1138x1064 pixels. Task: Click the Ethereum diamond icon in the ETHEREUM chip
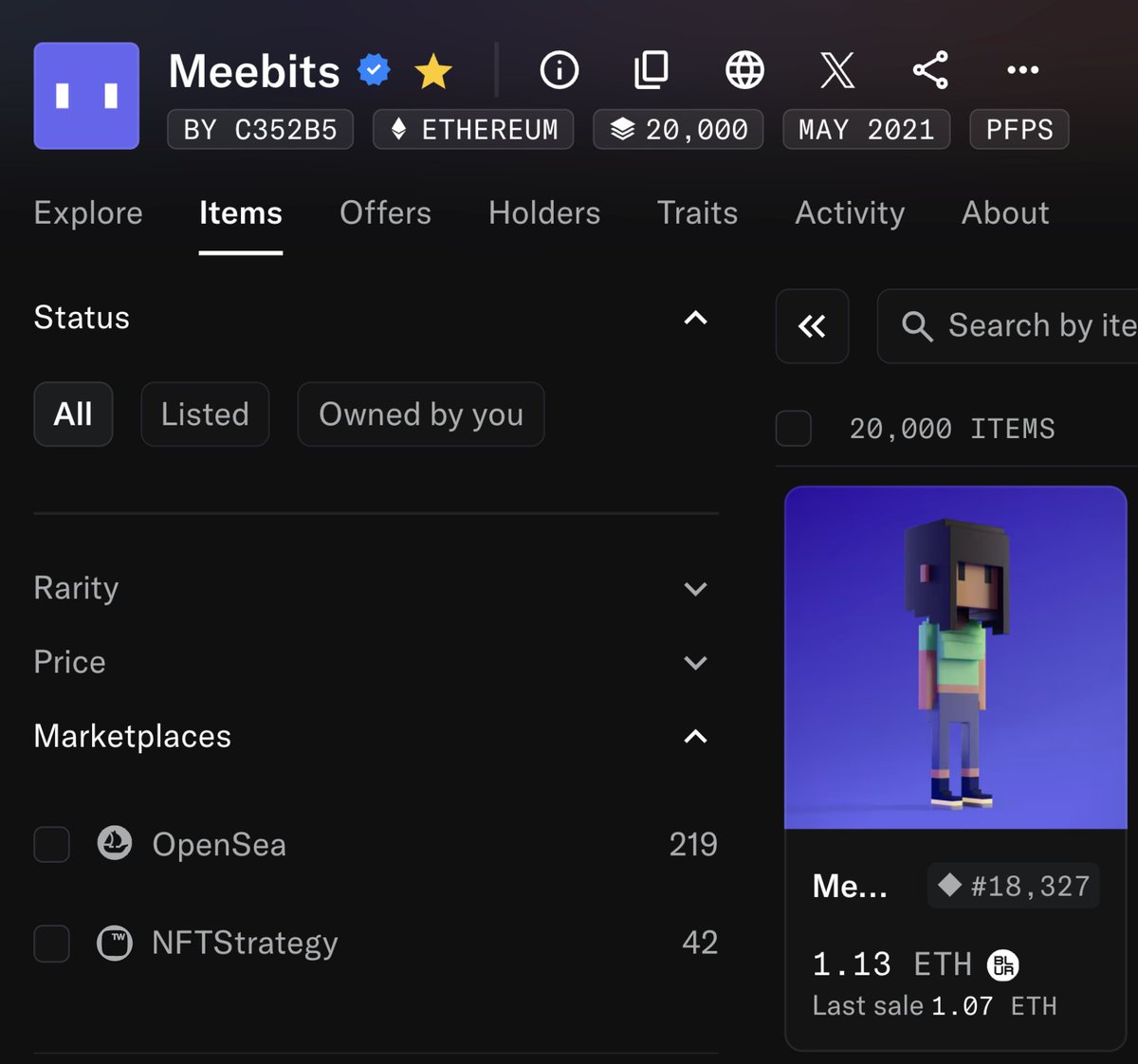[399, 129]
